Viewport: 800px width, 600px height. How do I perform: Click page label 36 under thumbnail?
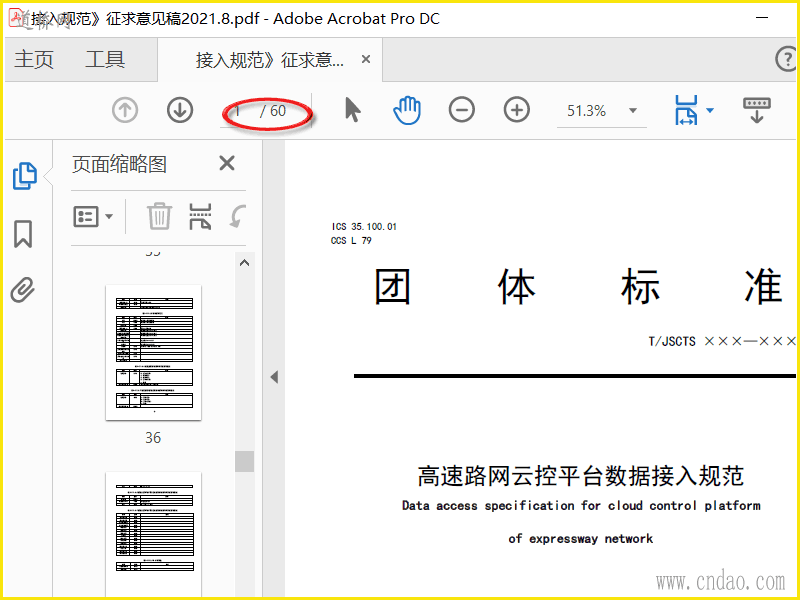(x=153, y=438)
